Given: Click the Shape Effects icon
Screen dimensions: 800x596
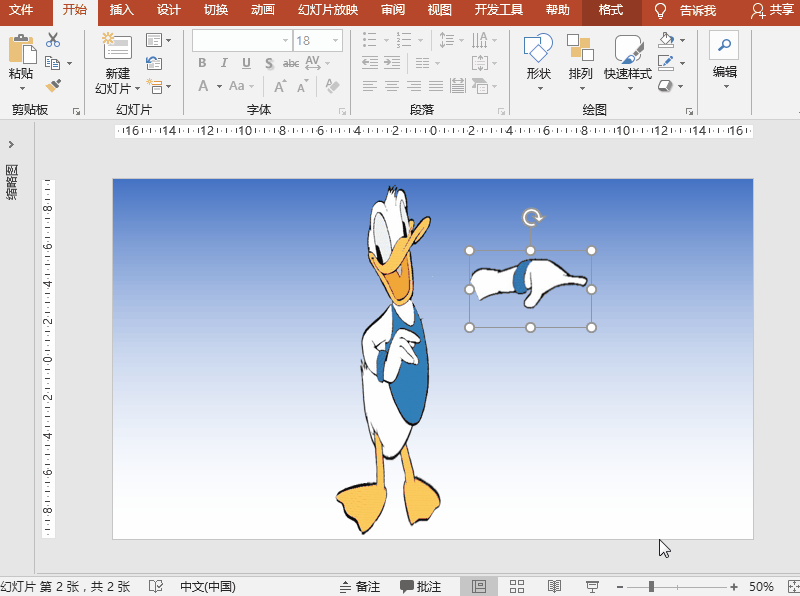Looking at the screenshot, I should click(x=665, y=86).
